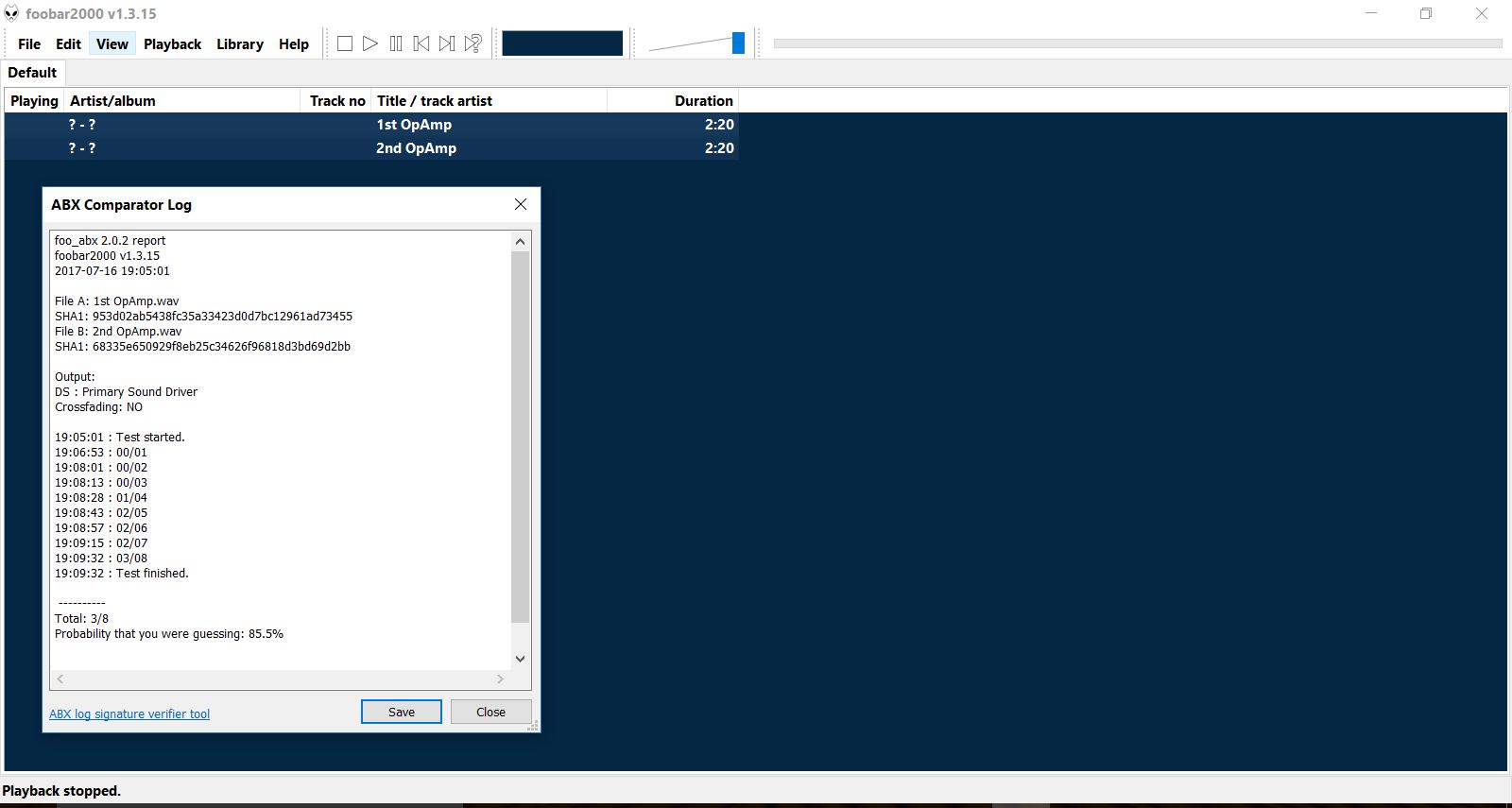Start playback with the Play button

tap(370, 43)
